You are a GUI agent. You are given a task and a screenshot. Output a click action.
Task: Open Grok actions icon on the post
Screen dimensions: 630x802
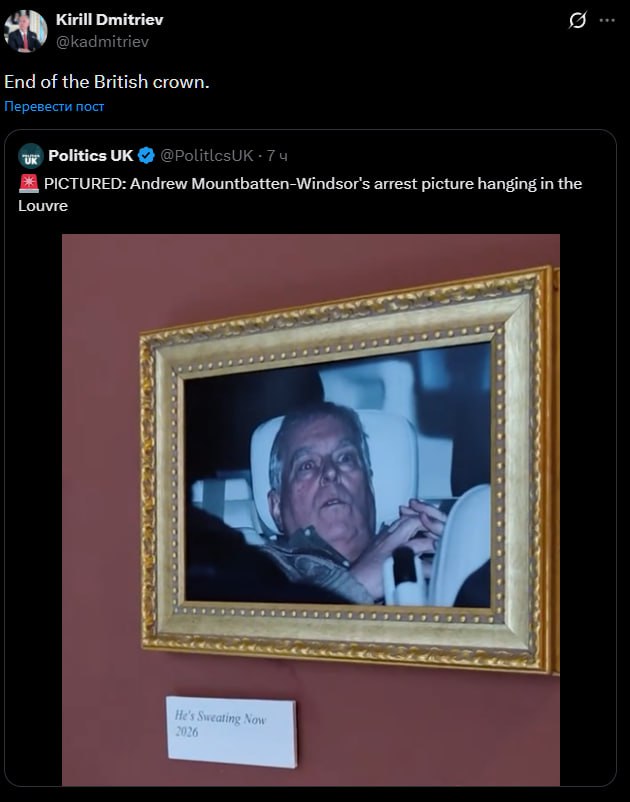click(x=577, y=20)
